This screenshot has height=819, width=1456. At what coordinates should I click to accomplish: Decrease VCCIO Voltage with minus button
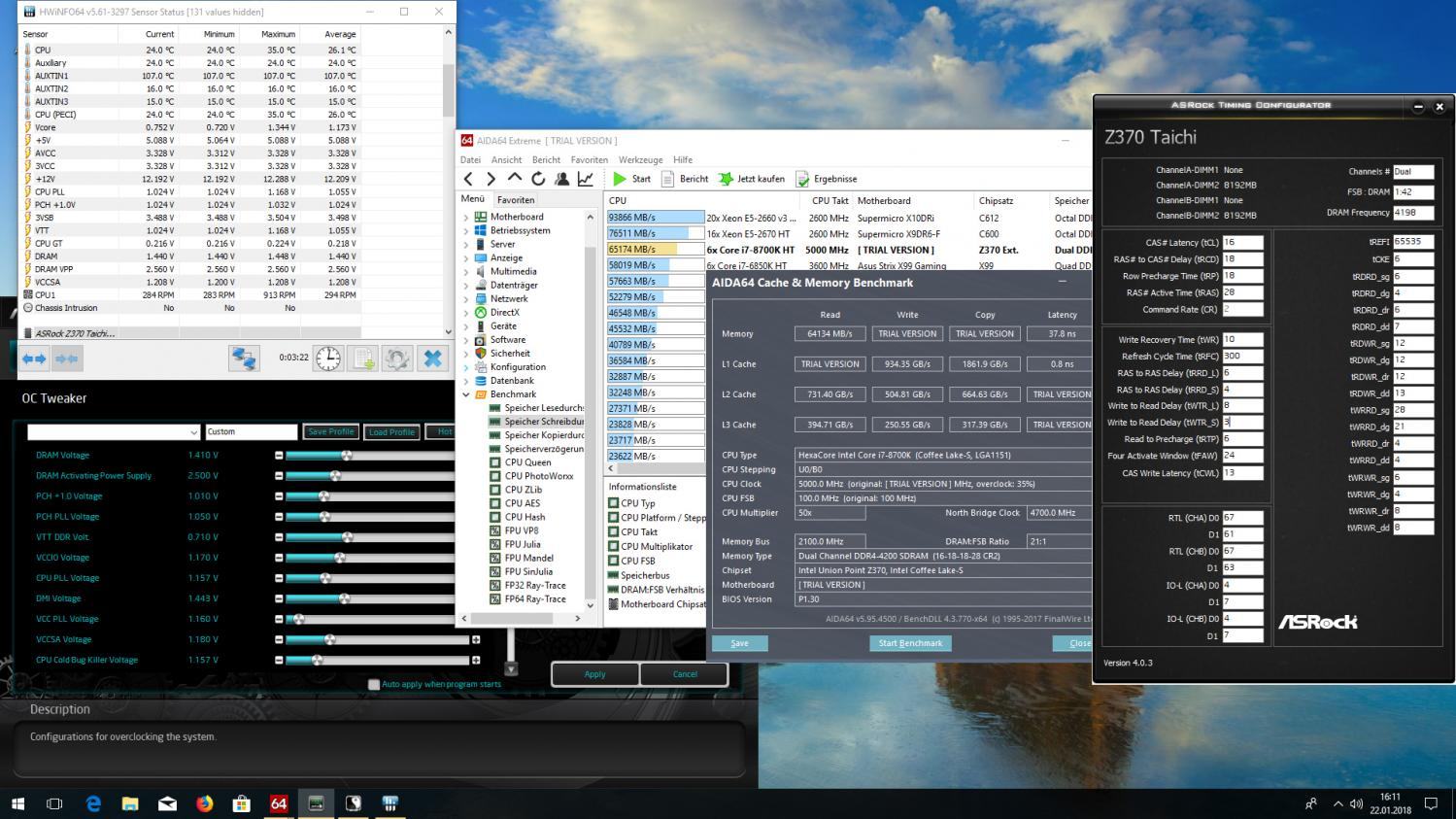279,558
